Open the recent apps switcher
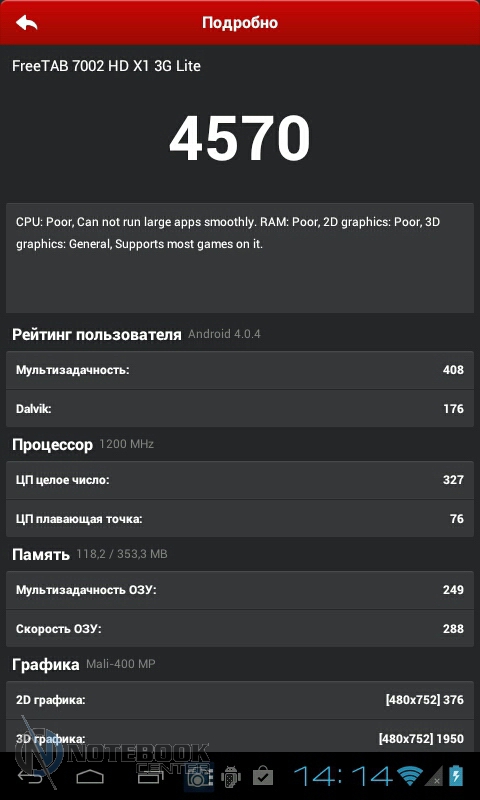Image resolution: width=480 pixels, height=800 pixels. (x=151, y=777)
